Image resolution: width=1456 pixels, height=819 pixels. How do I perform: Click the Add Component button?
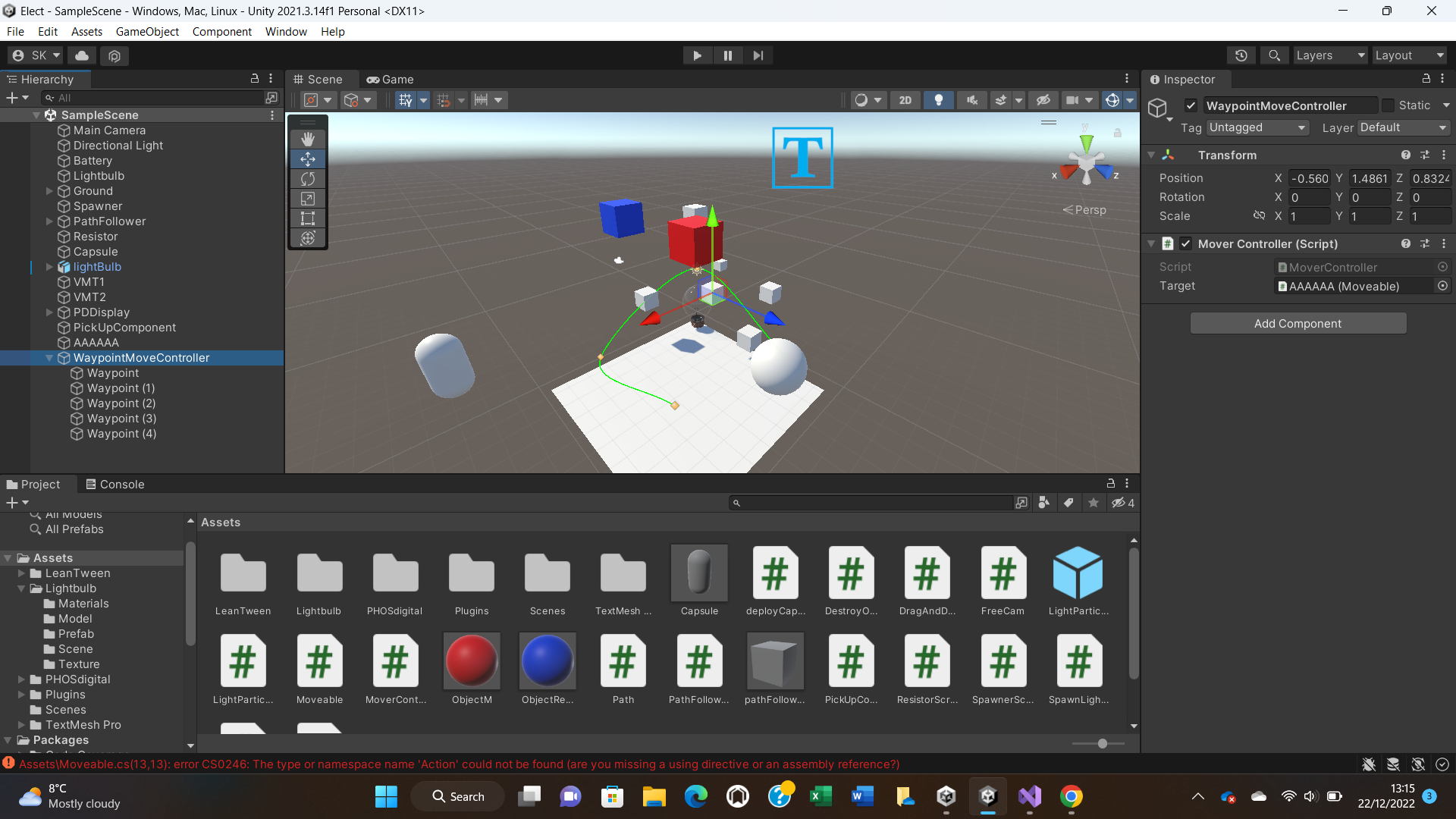click(x=1298, y=323)
